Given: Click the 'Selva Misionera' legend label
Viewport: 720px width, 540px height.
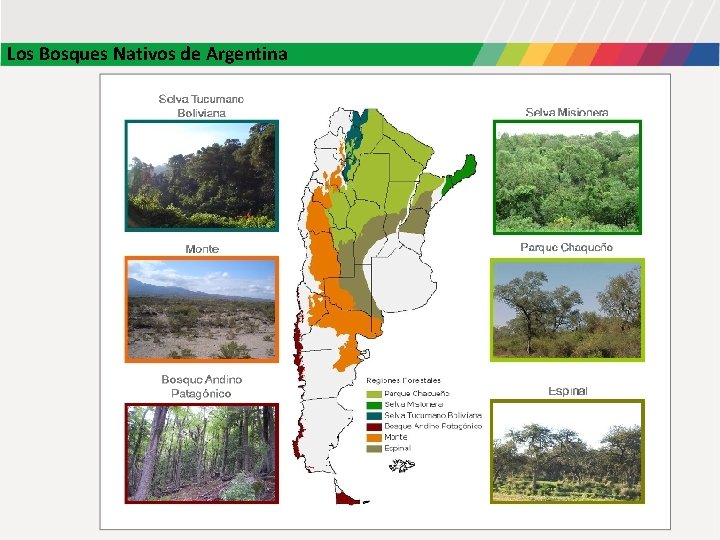Looking at the screenshot, I should [414, 405].
